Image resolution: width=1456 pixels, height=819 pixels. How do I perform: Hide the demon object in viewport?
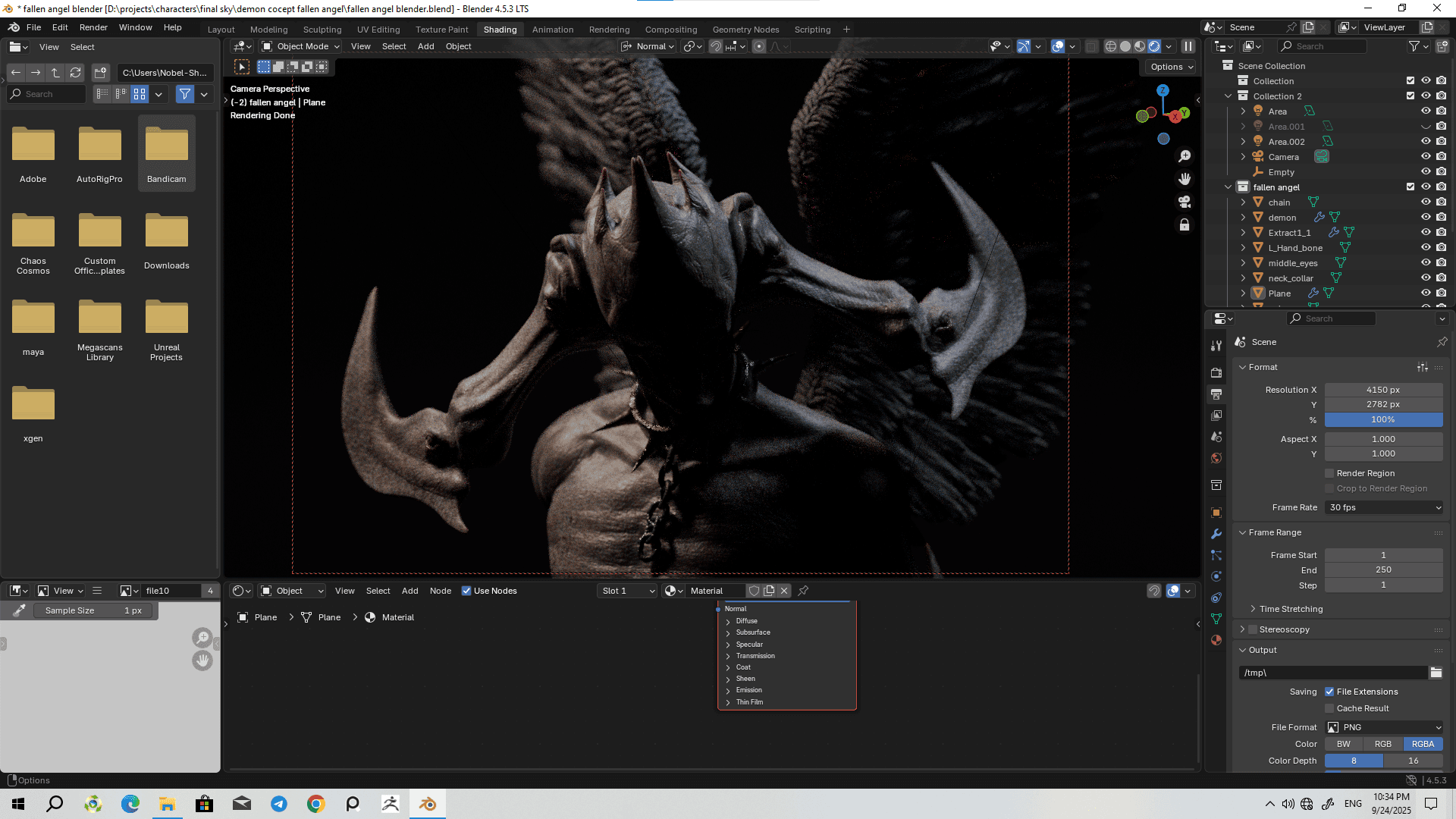click(1426, 218)
